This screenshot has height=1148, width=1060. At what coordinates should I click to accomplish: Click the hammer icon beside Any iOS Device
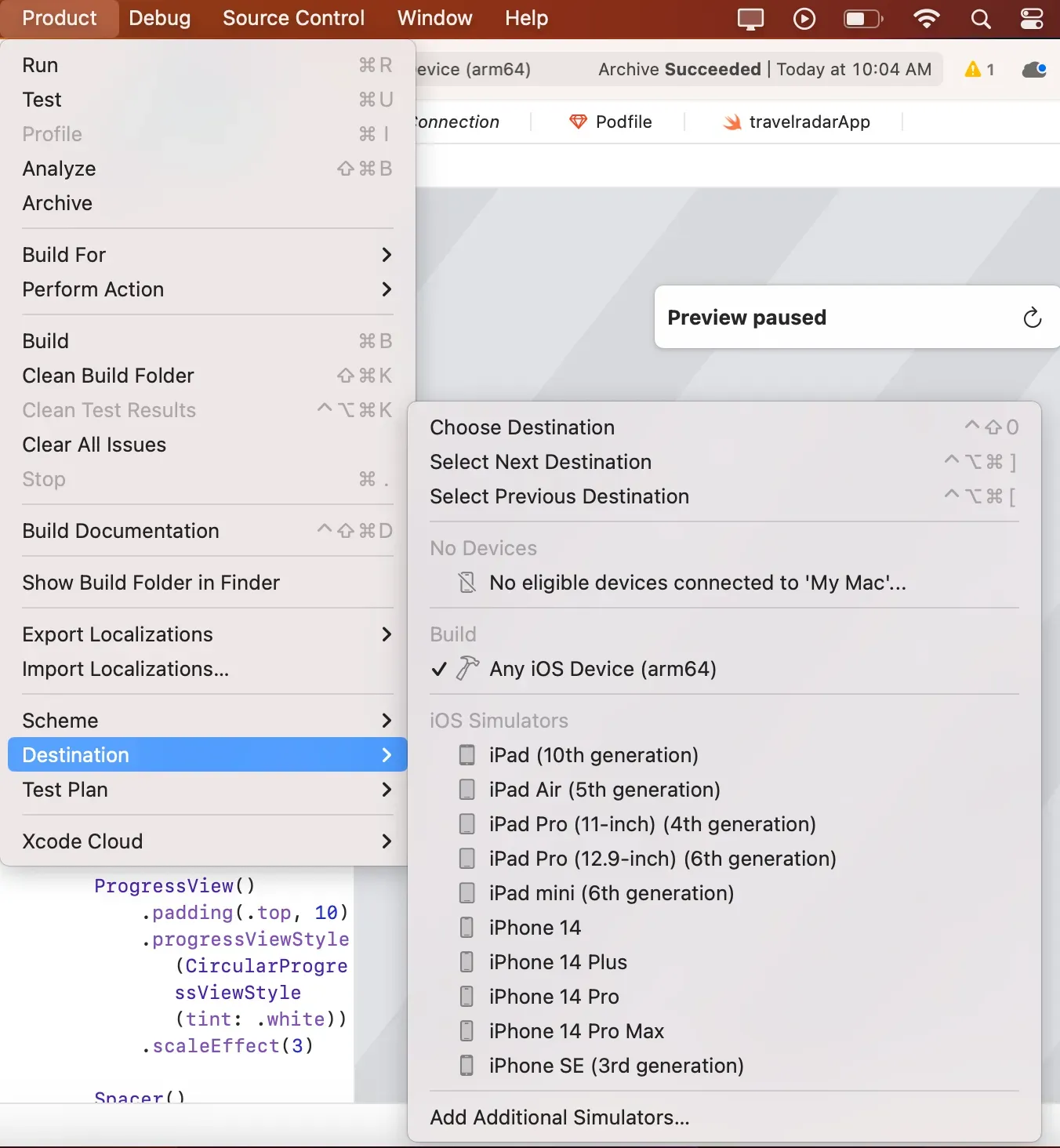pyautogui.click(x=467, y=668)
